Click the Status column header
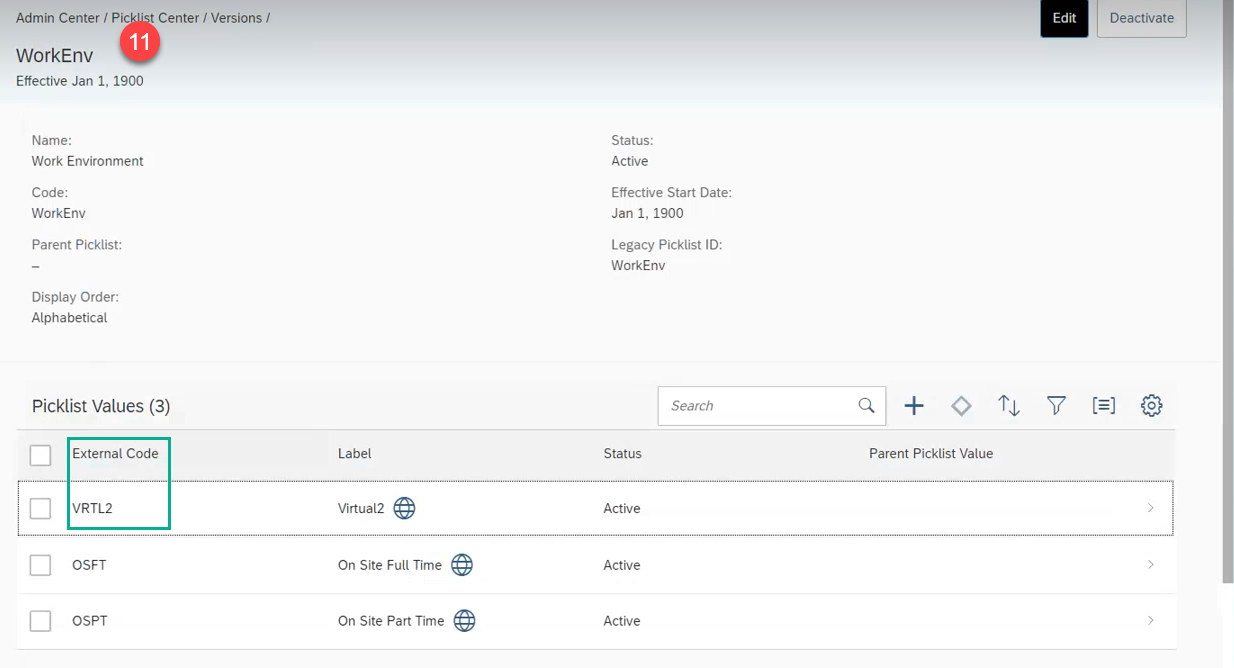 (622, 453)
